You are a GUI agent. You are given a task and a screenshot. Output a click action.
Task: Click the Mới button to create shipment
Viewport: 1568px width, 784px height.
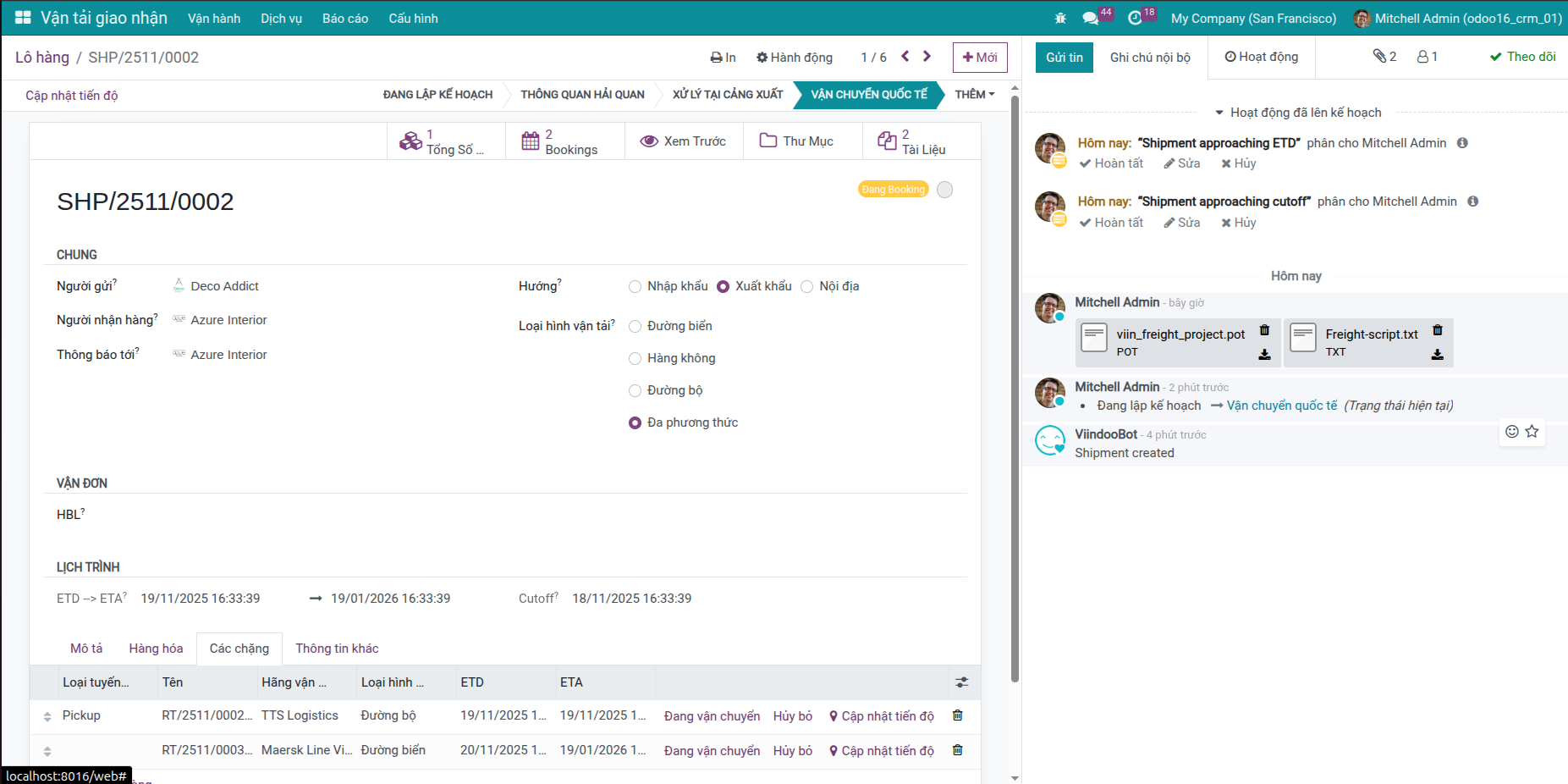coord(979,58)
